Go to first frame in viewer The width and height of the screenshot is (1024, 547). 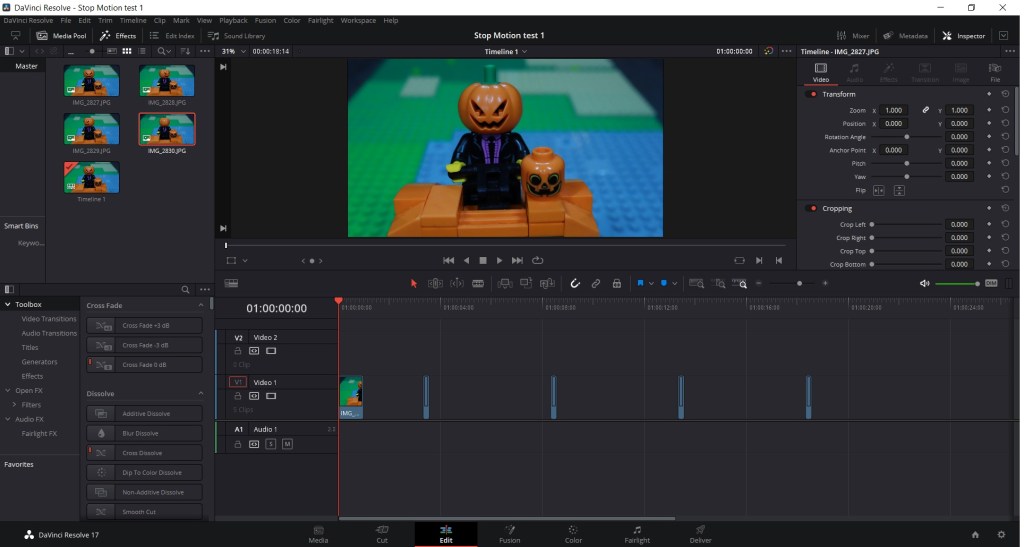coord(449,260)
